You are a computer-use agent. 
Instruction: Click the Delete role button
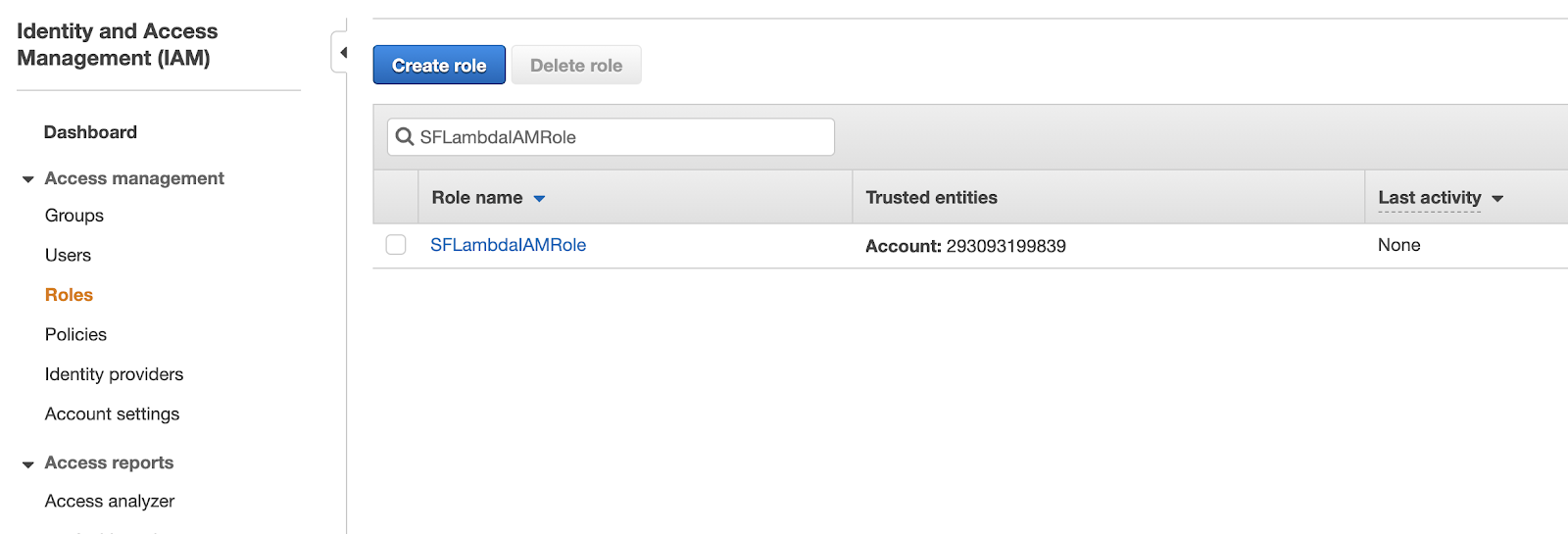(x=576, y=66)
